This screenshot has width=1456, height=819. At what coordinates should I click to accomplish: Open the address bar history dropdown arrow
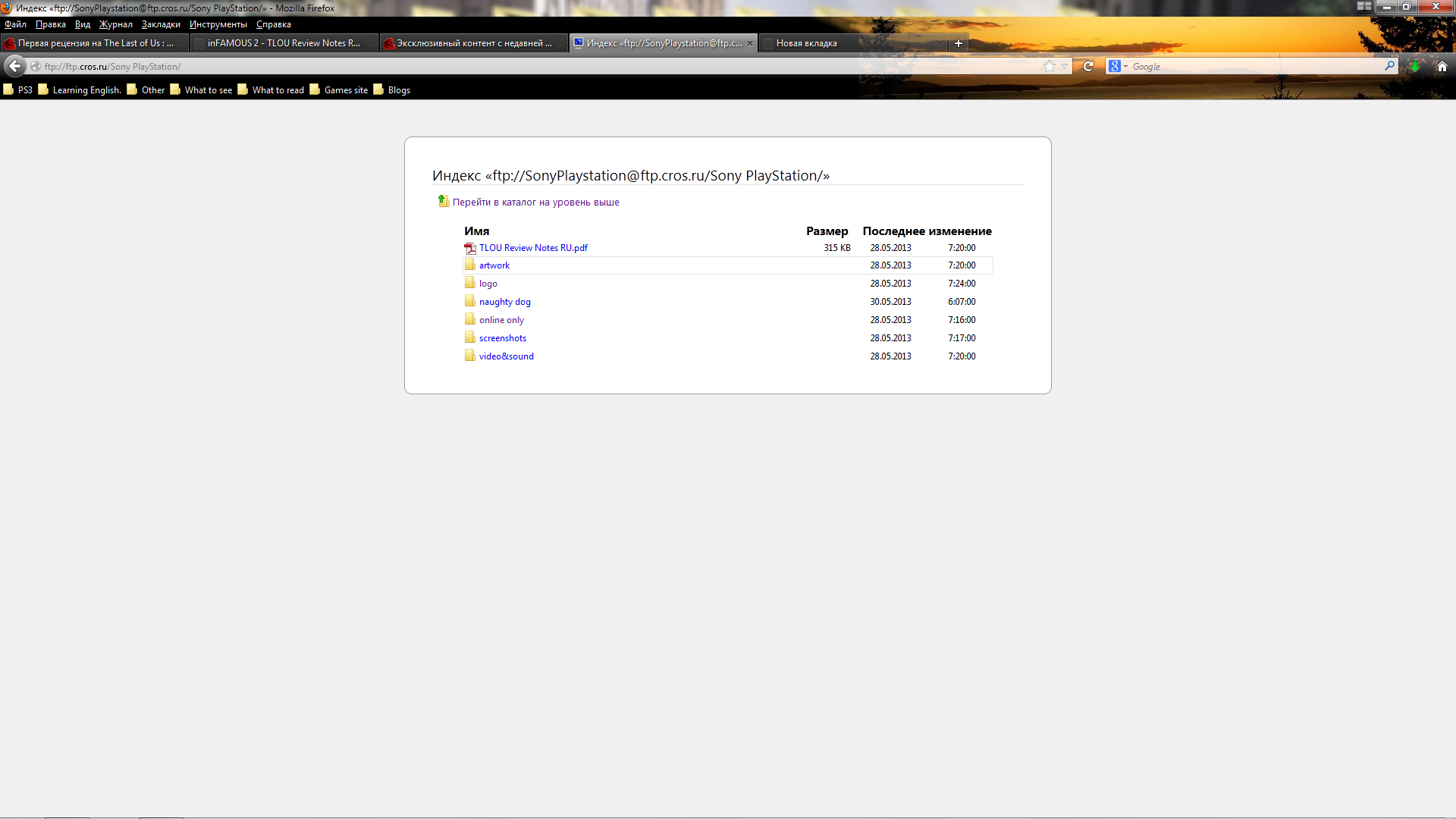tap(1064, 66)
